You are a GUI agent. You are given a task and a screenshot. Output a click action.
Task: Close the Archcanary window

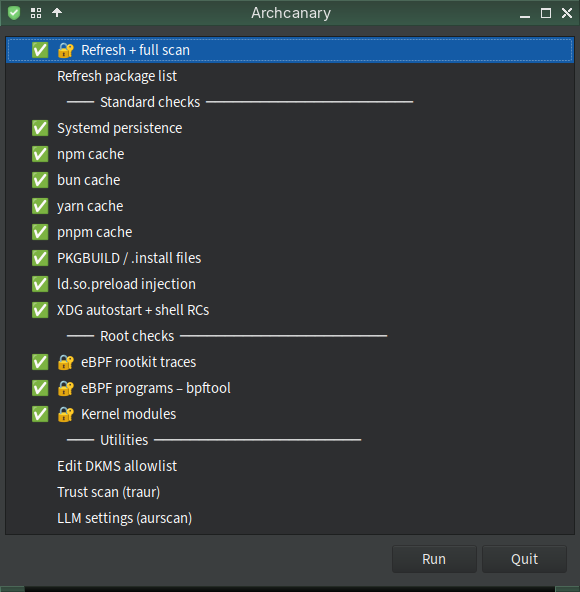point(567,13)
